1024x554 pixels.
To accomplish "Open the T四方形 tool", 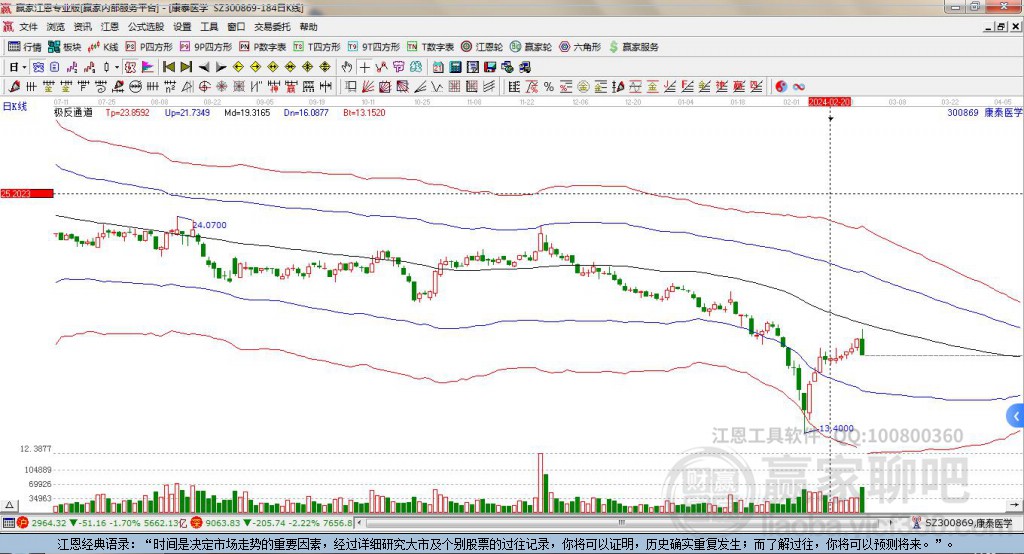I will click(x=317, y=47).
